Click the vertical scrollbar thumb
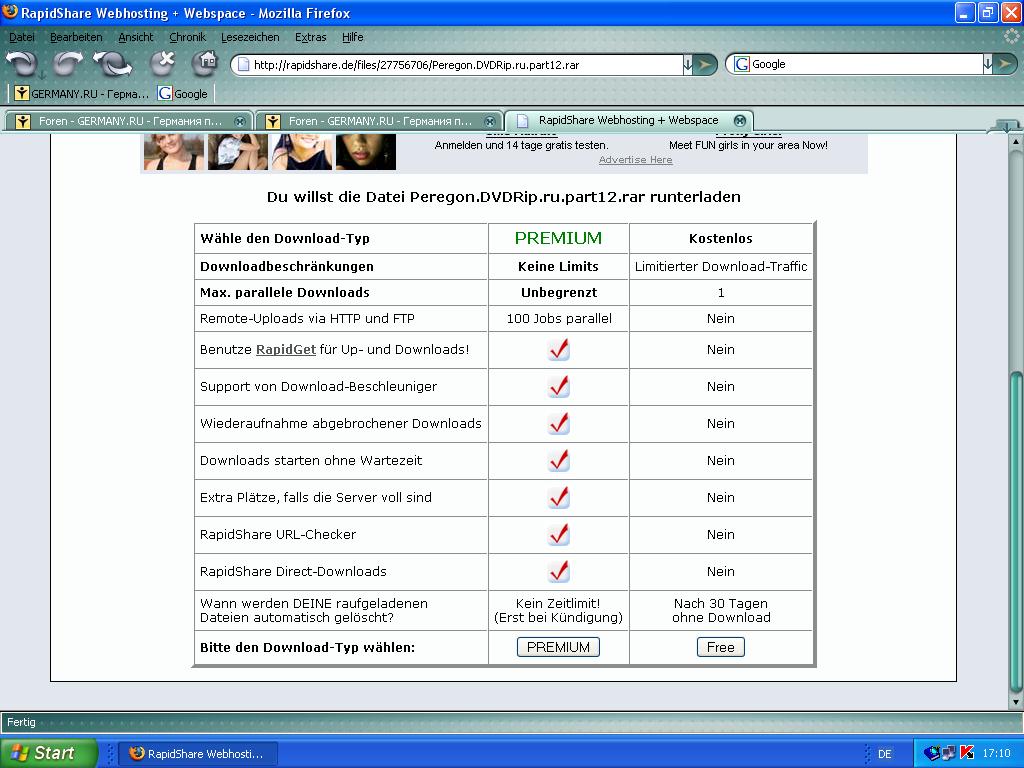Screen dimensions: 1024x768 [1016, 532]
